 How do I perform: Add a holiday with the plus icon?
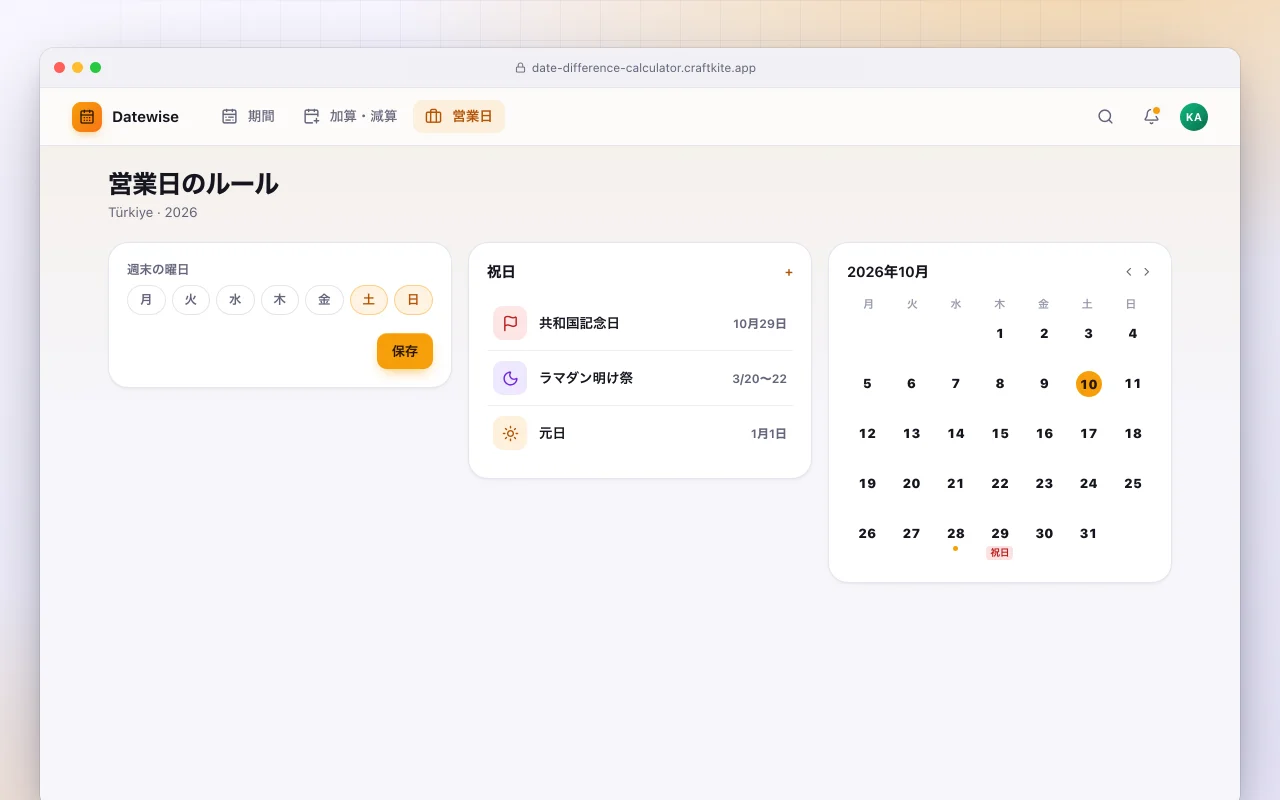point(788,272)
